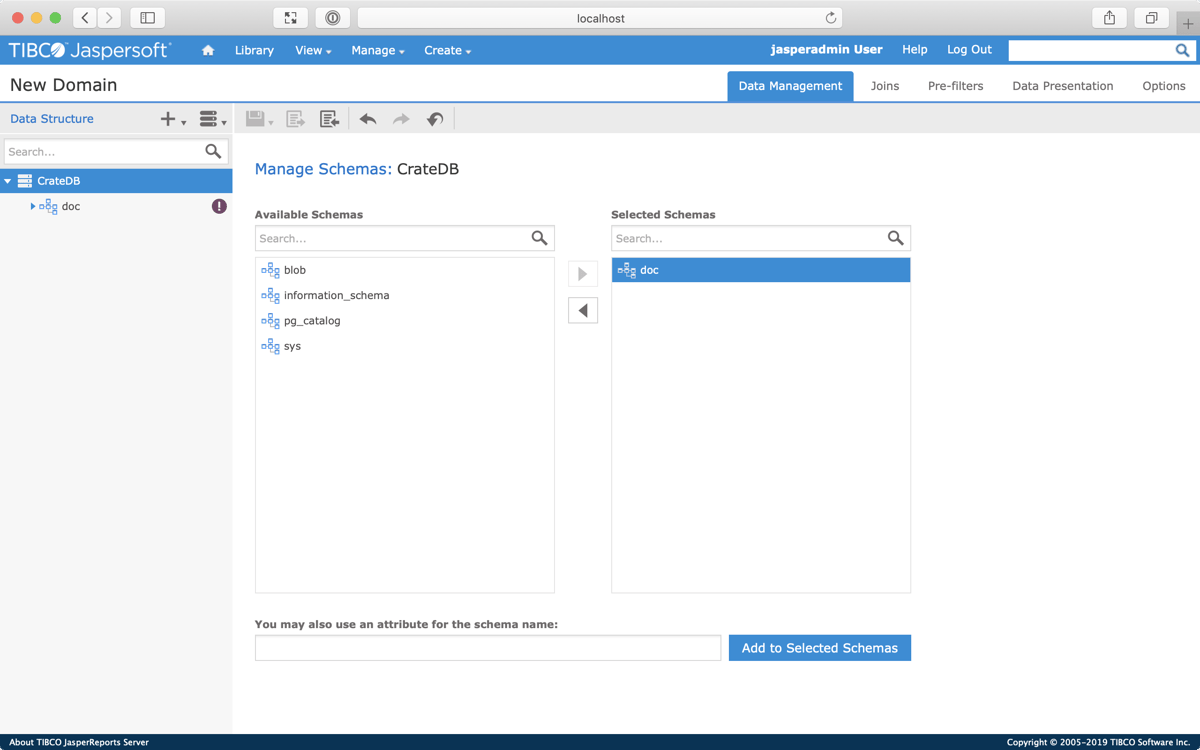Image resolution: width=1200 pixels, height=750 pixels.
Task: Click the Data Structure search magnifier icon
Action: (213, 151)
